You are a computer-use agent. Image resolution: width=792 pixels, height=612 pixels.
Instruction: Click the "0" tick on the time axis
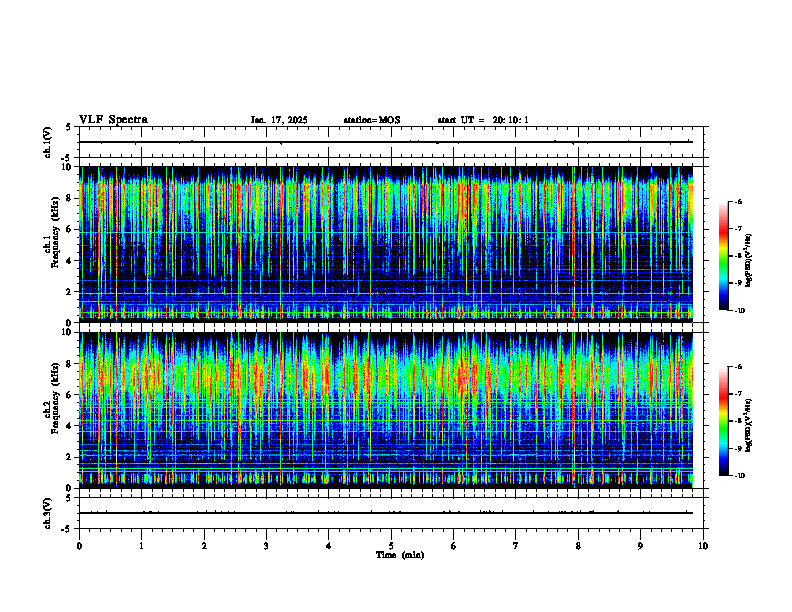click(79, 546)
